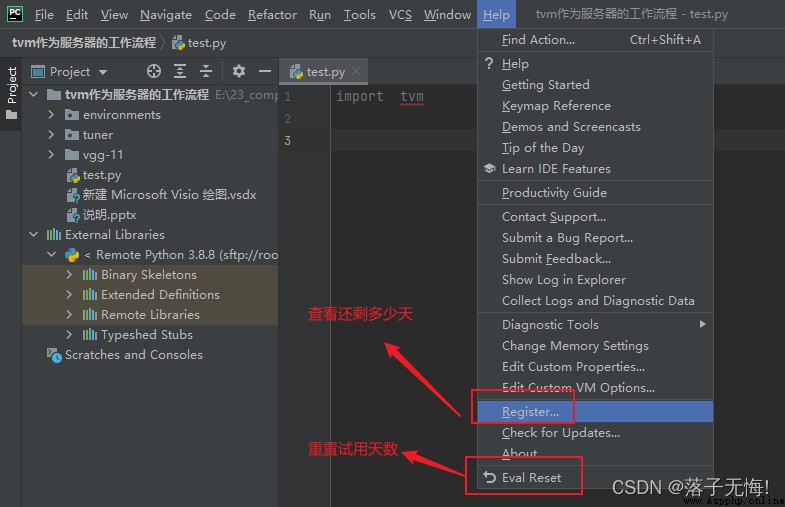This screenshot has height=507, width=785.
Task: Click the tuner folder icon
Action: [x=72, y=135]
